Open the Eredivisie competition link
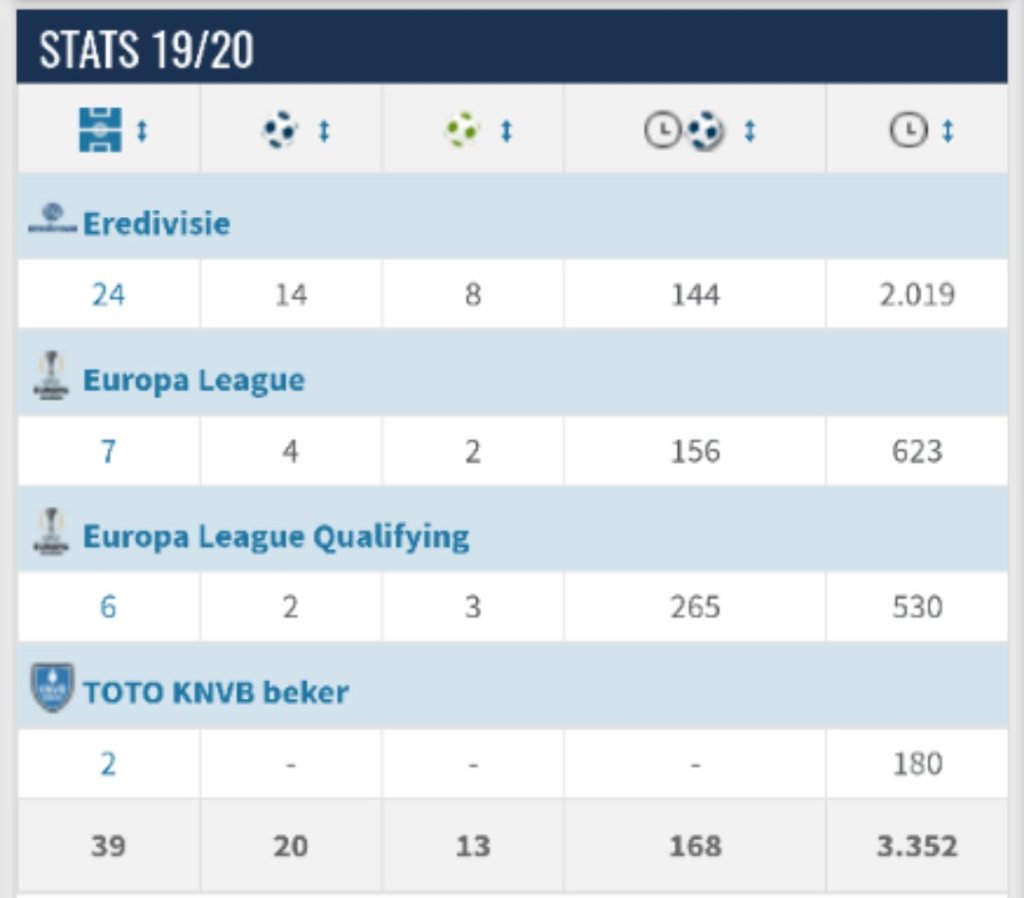 click(156, 222)
